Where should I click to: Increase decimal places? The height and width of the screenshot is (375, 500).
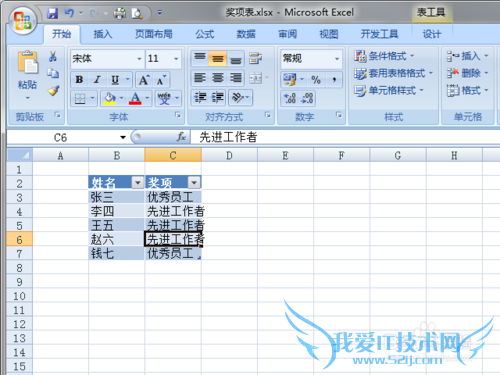tap(289, 98)
